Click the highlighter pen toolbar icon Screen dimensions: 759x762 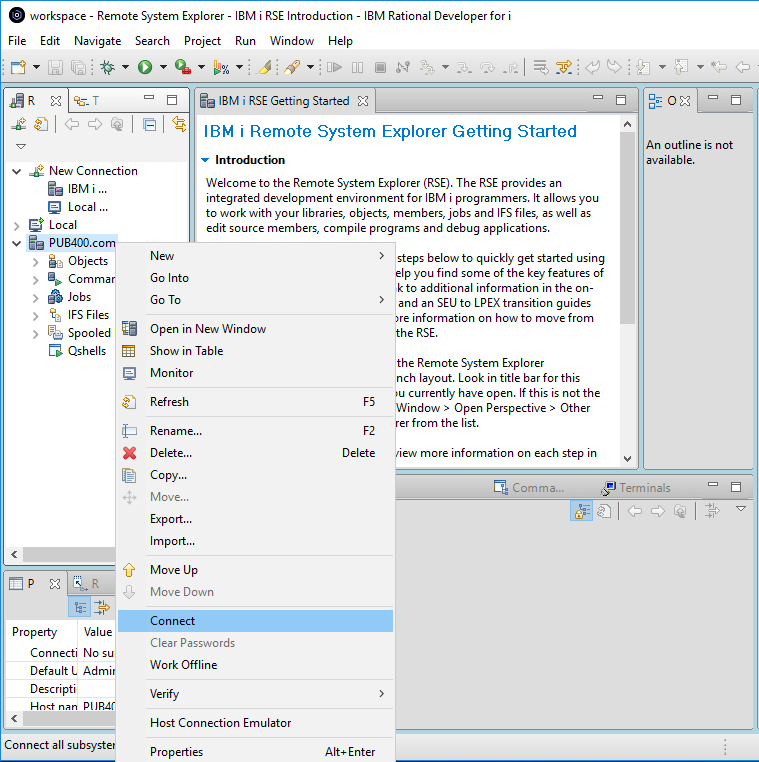pos(264,67)
